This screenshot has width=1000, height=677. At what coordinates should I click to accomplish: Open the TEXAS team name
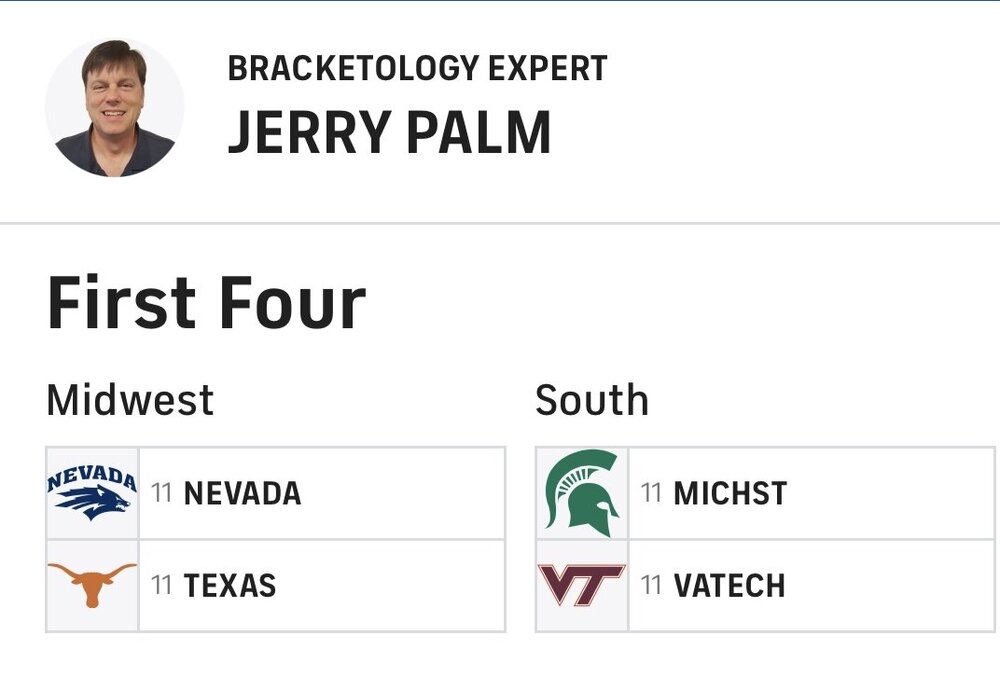tap(230, 585)
